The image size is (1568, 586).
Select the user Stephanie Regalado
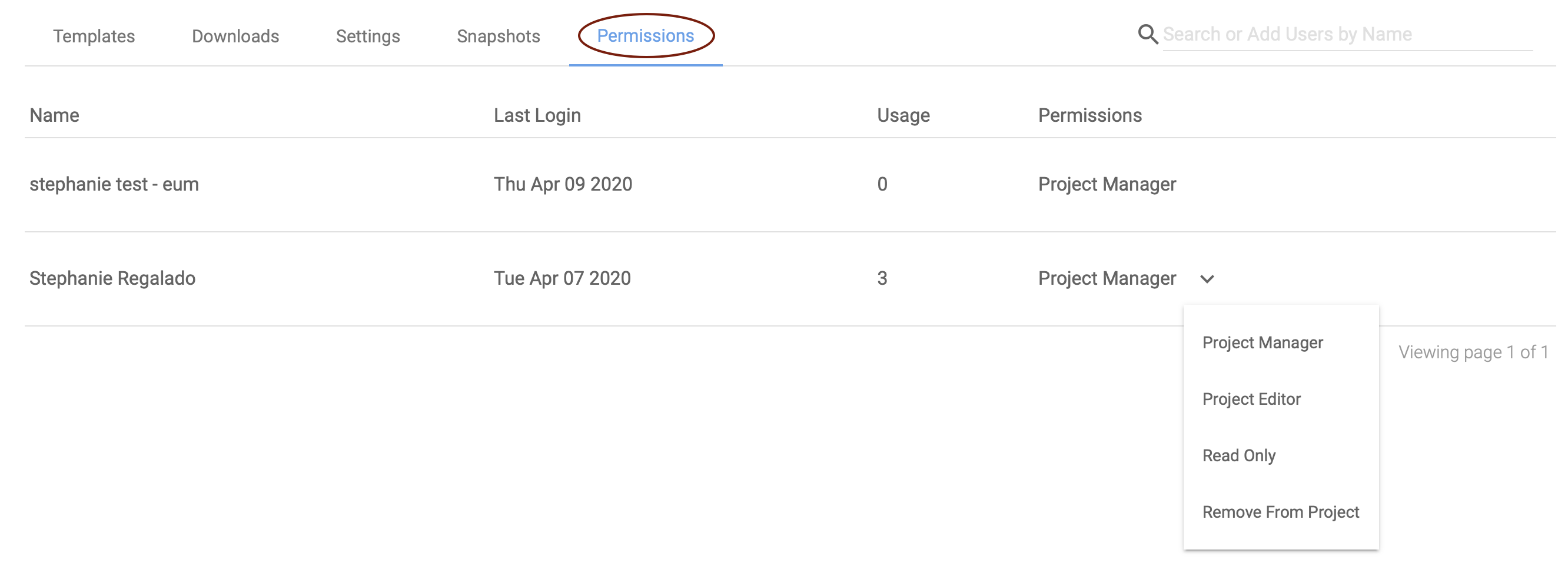(x=112, y=278)
